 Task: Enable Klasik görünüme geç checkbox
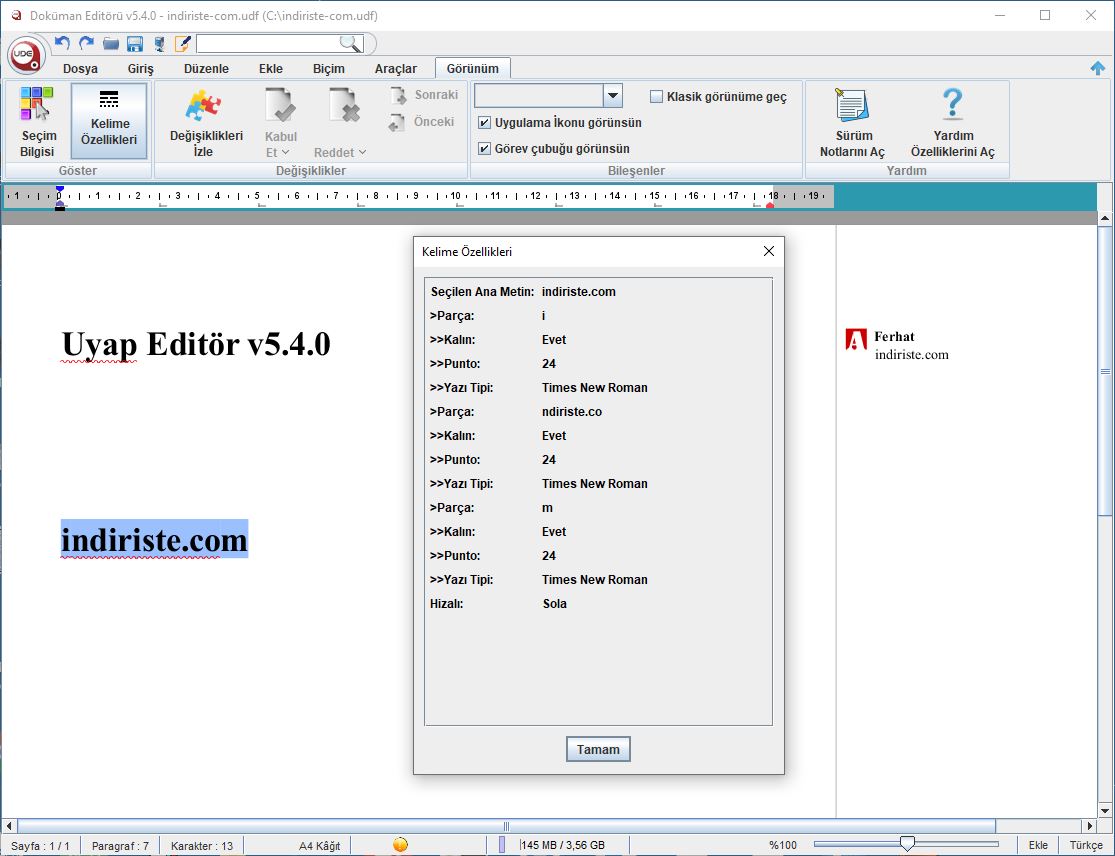tap(656, 97)
